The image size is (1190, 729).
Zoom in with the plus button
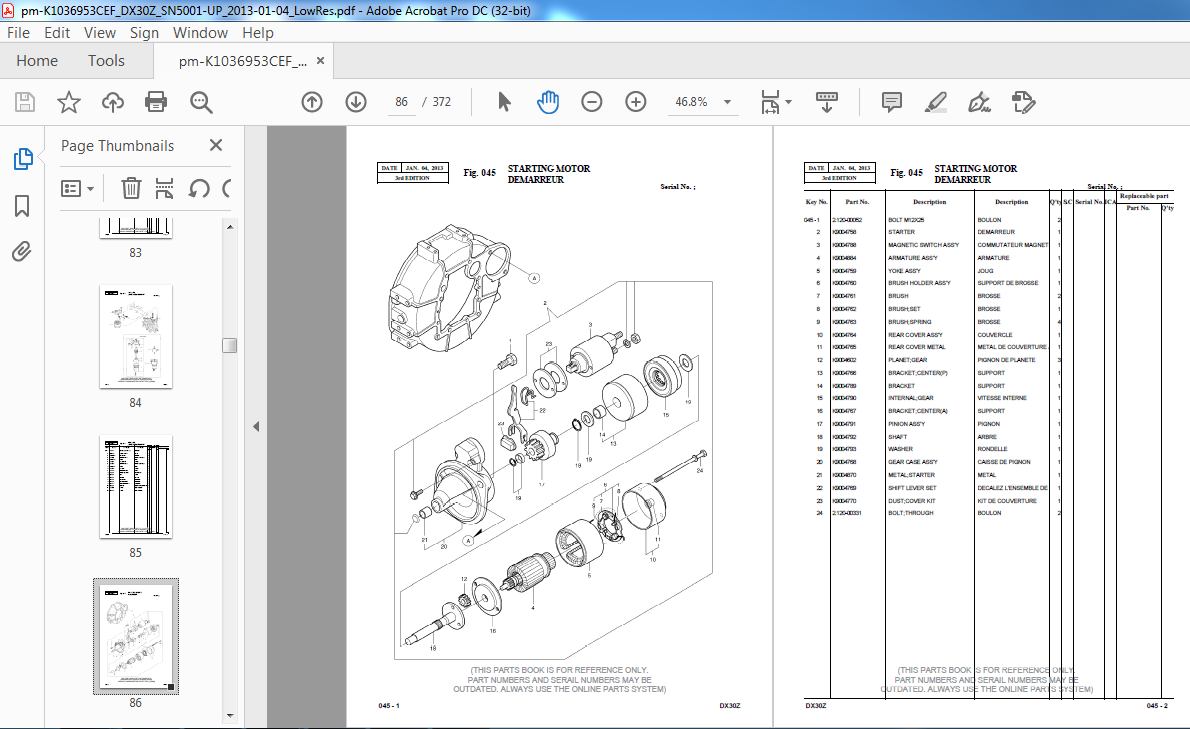click(x=636, y=102)
